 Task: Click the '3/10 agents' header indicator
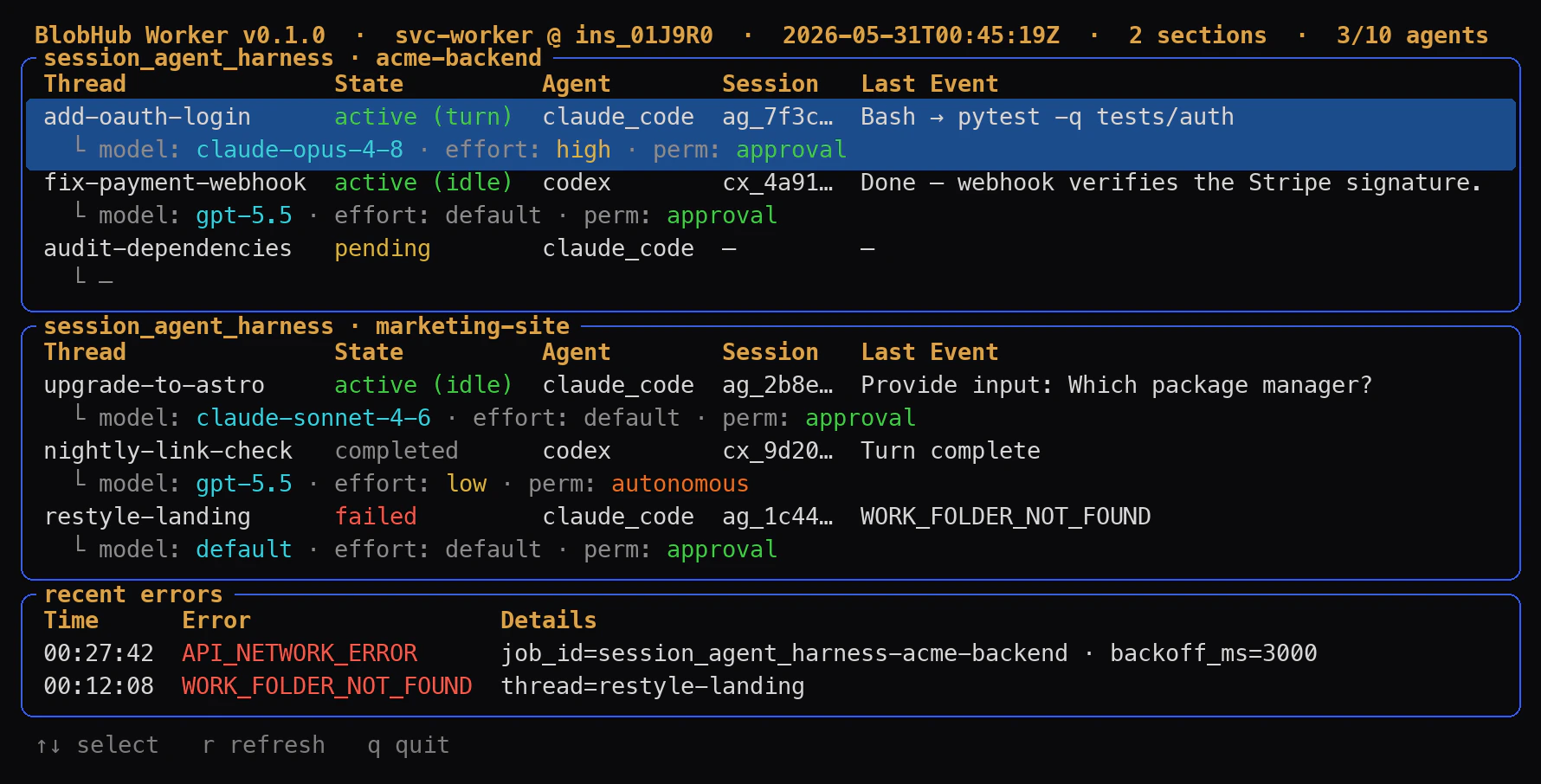[x=1412, y=35]
